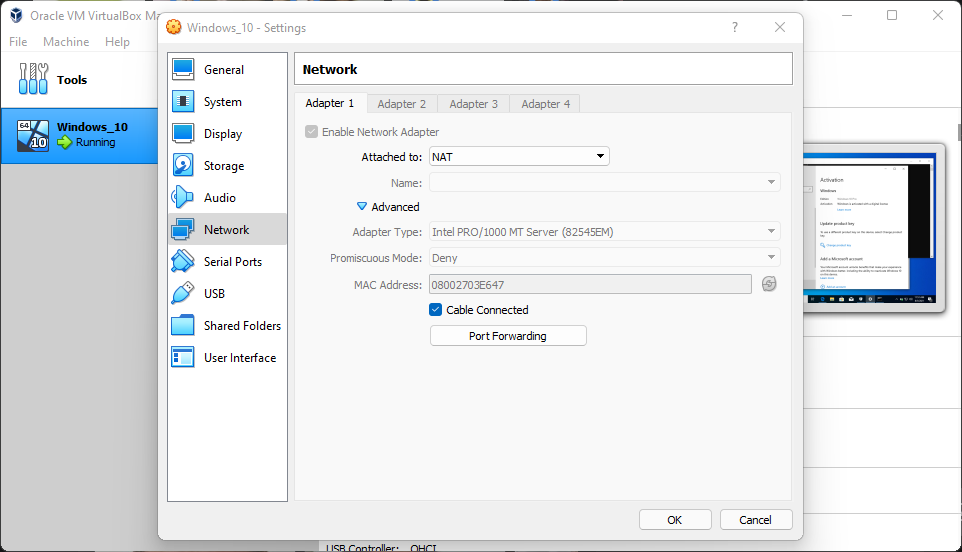This screenshot has height=552, width=962.
Task: Open the Display monitor icon
Action: [x=183, y=133]
